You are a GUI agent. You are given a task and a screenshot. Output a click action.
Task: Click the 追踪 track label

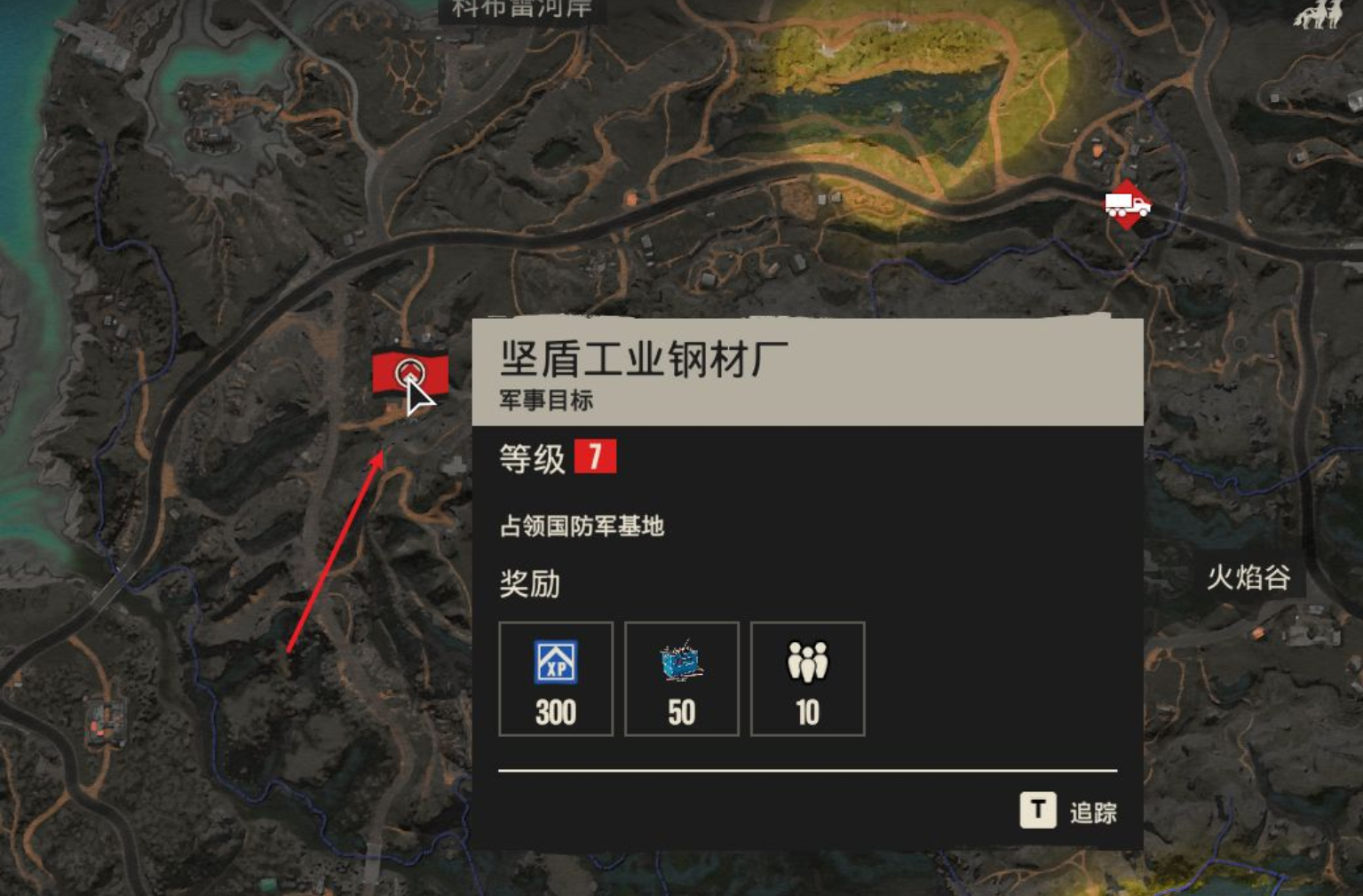pos(1093,813)
